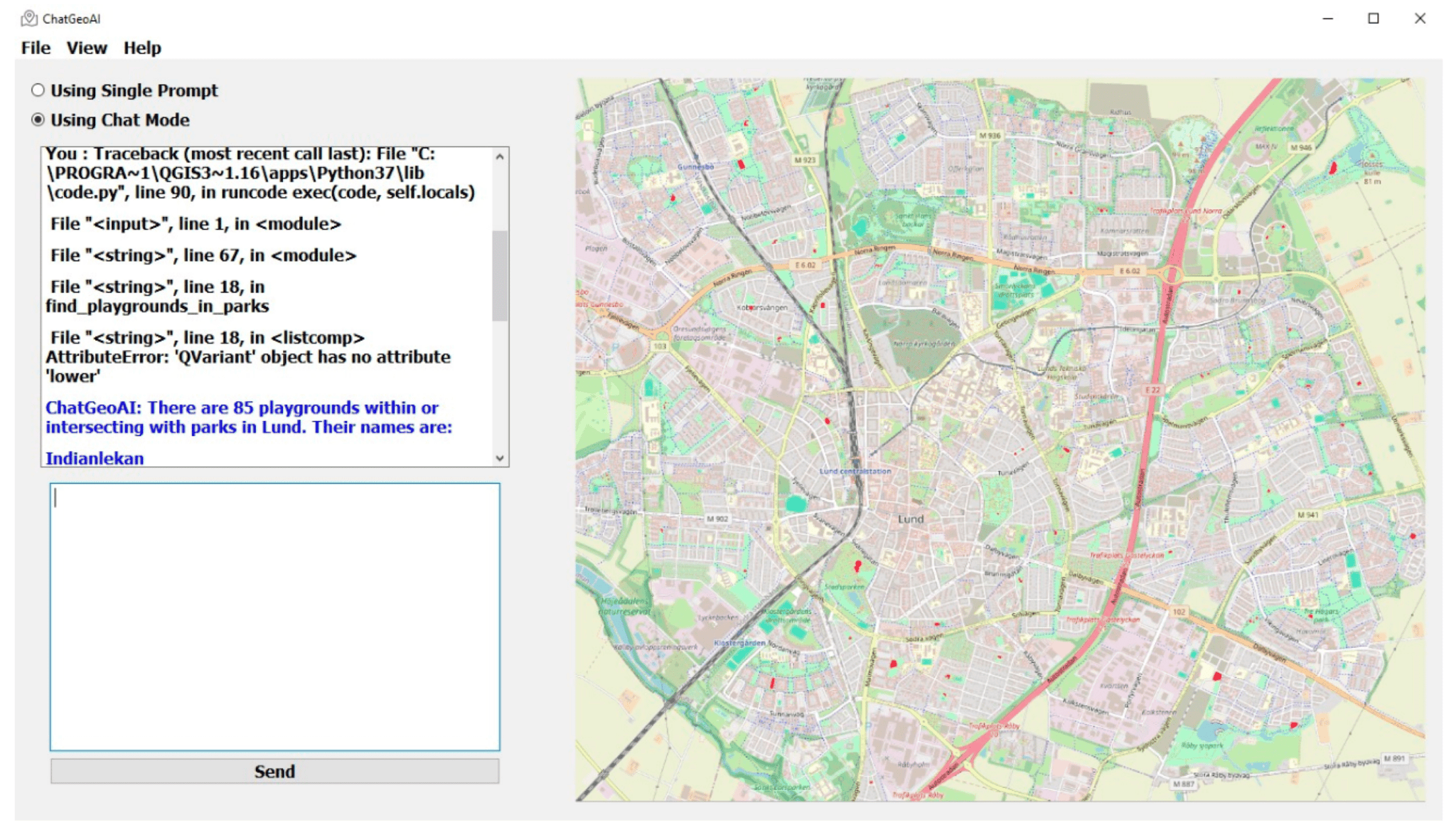1456x835 pixels.
Task: Open the Help menu
Action: pos(142,48)
